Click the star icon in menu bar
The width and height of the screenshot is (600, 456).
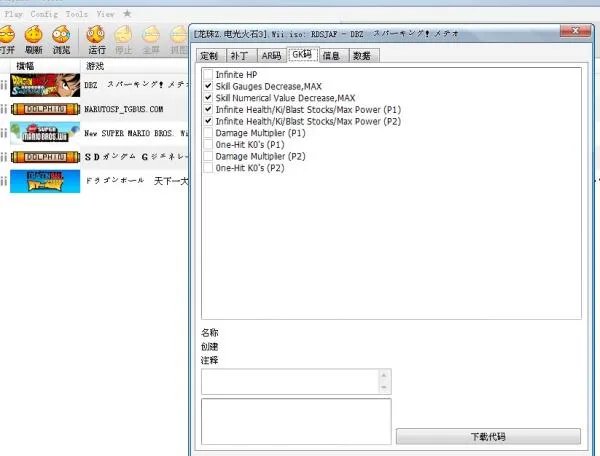point(127,14)
